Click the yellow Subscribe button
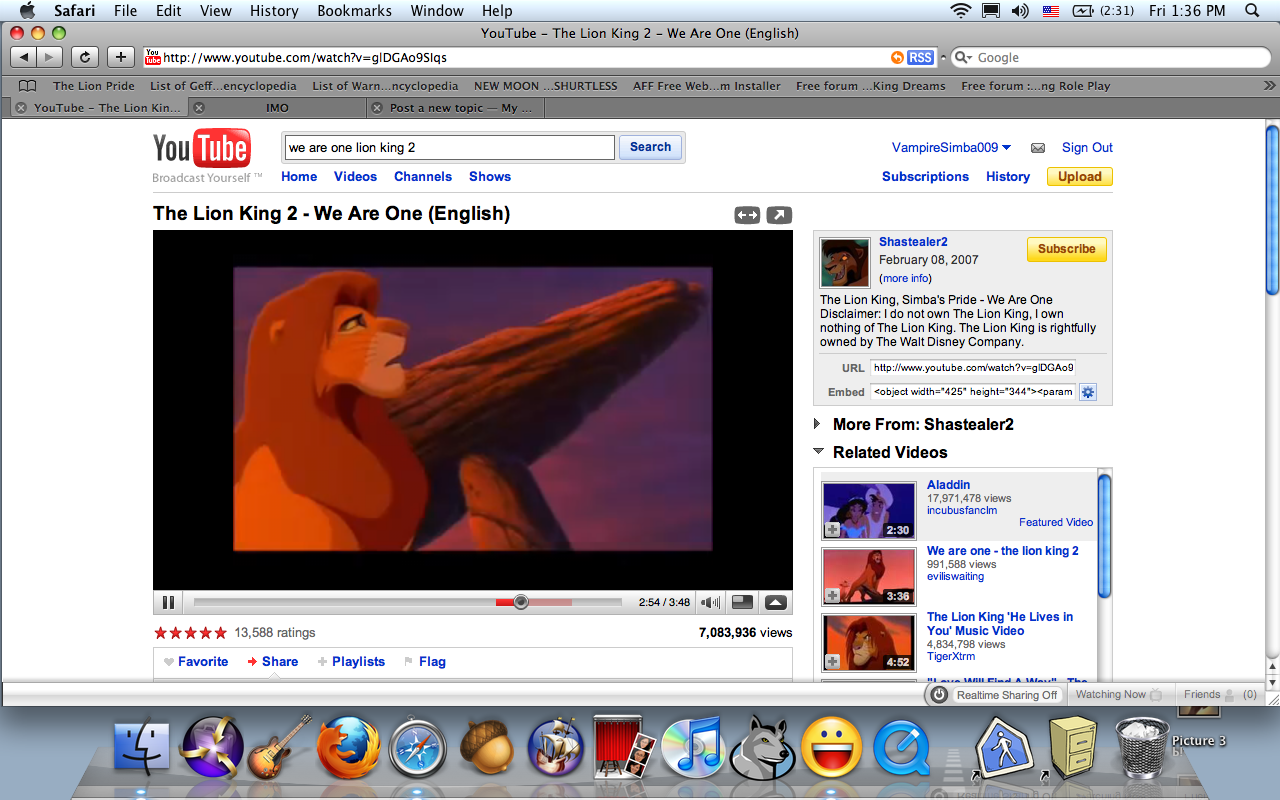The width and height of the screenshot is (1280, 800). click(x=1066, y=249)
